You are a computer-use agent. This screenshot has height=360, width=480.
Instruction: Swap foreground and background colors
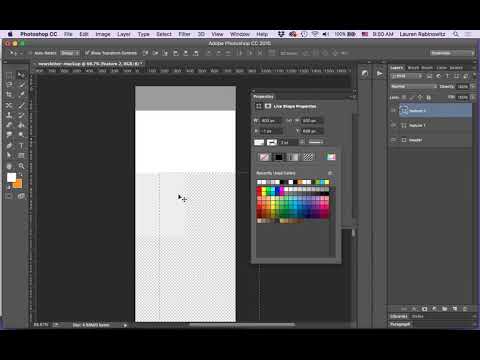click(x=21, y=174)
